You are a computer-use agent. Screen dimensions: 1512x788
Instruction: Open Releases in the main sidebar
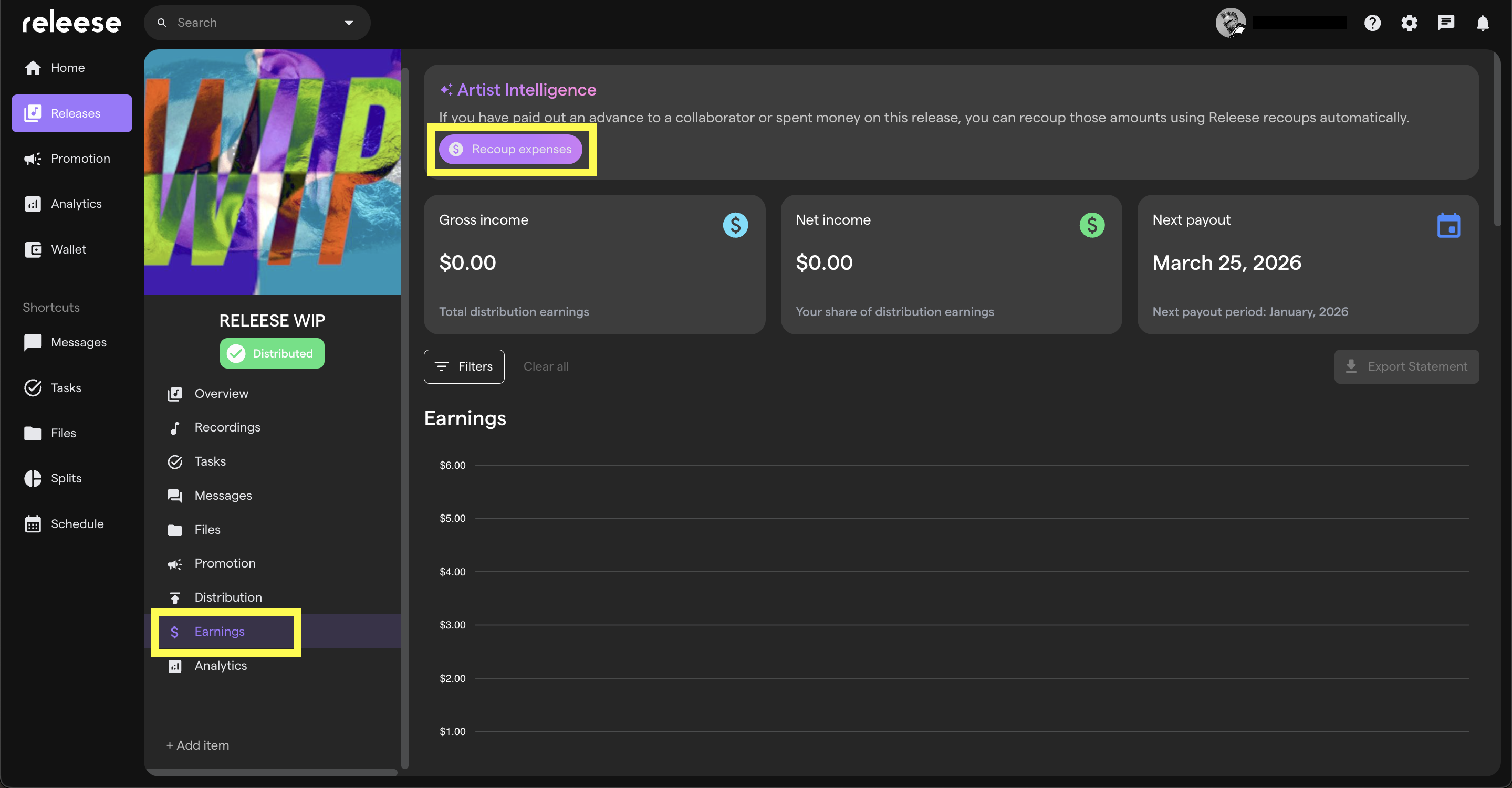point(71,113)
